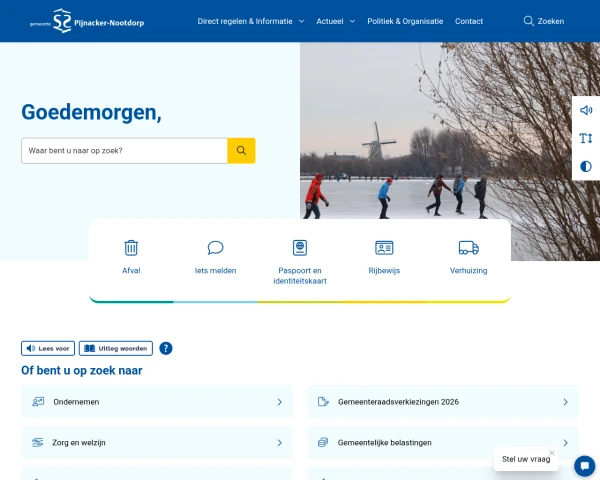Open Zorg en welzijn category
The image size is (600, 480).
pyautogui.click(x=157, y=442)
